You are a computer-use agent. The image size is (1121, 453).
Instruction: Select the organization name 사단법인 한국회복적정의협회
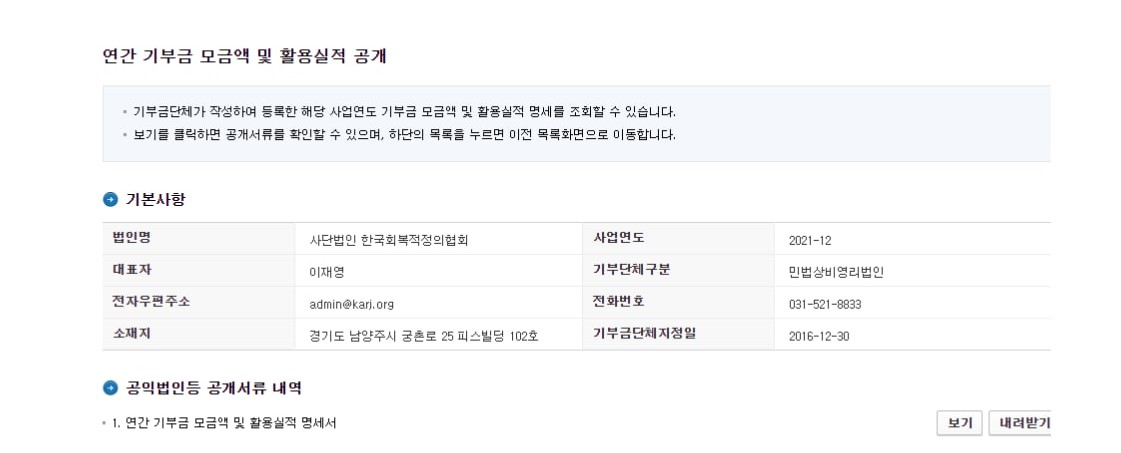point(389,240)
